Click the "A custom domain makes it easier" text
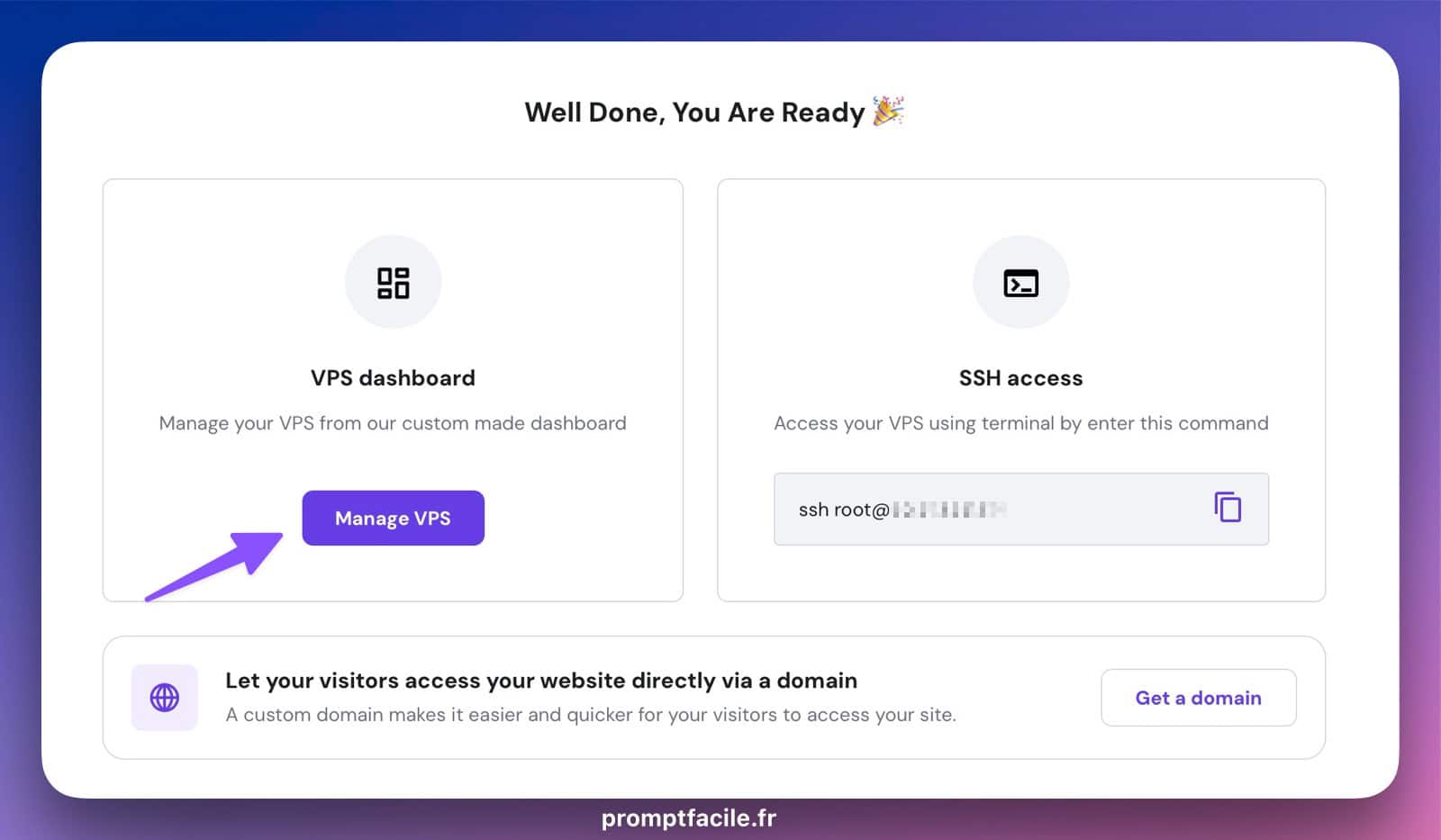The width and height of the screenshot is (1441, 840). click(x=590, y=715)
